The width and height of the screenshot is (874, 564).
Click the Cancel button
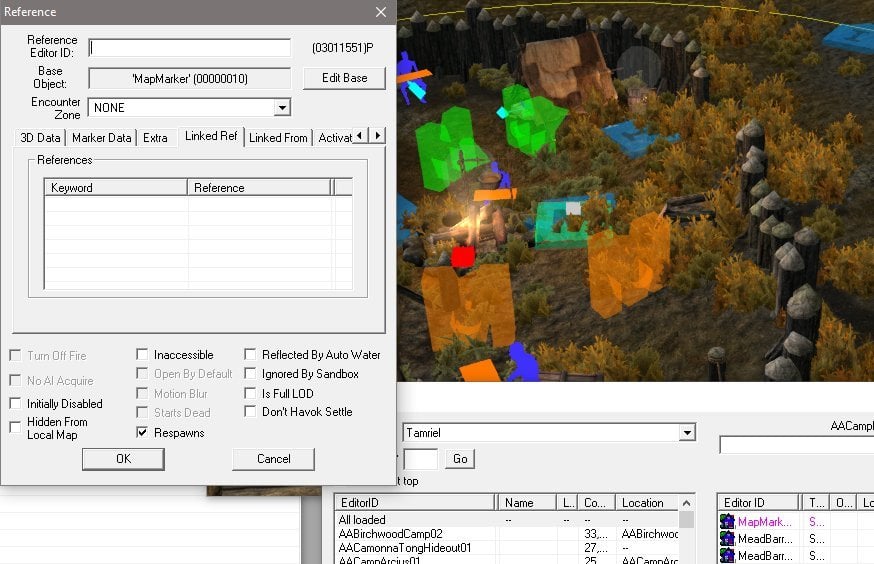pyautogui.click(x=274, y=459)
